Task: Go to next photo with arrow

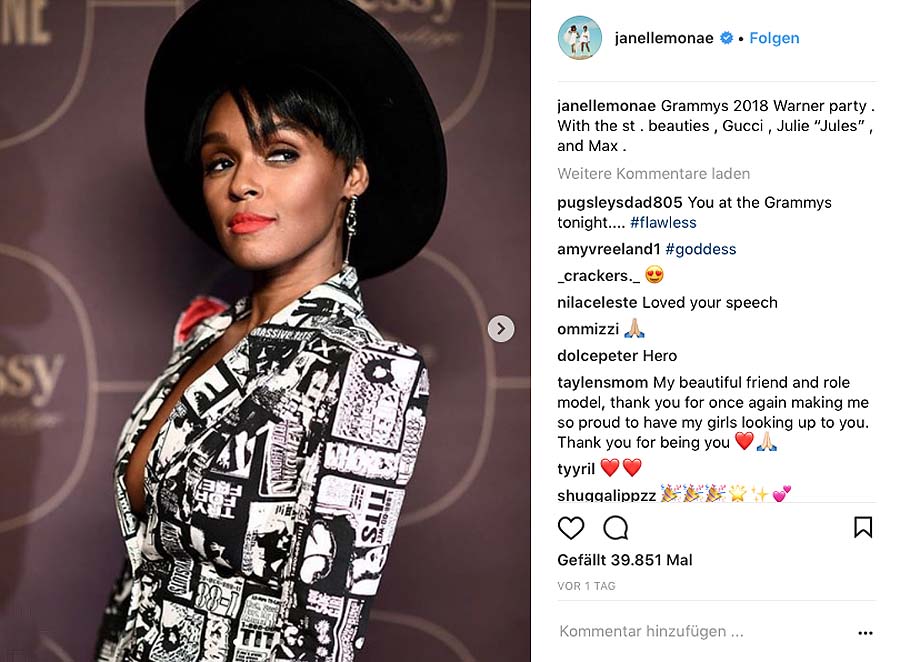Action: click(501, 328)
